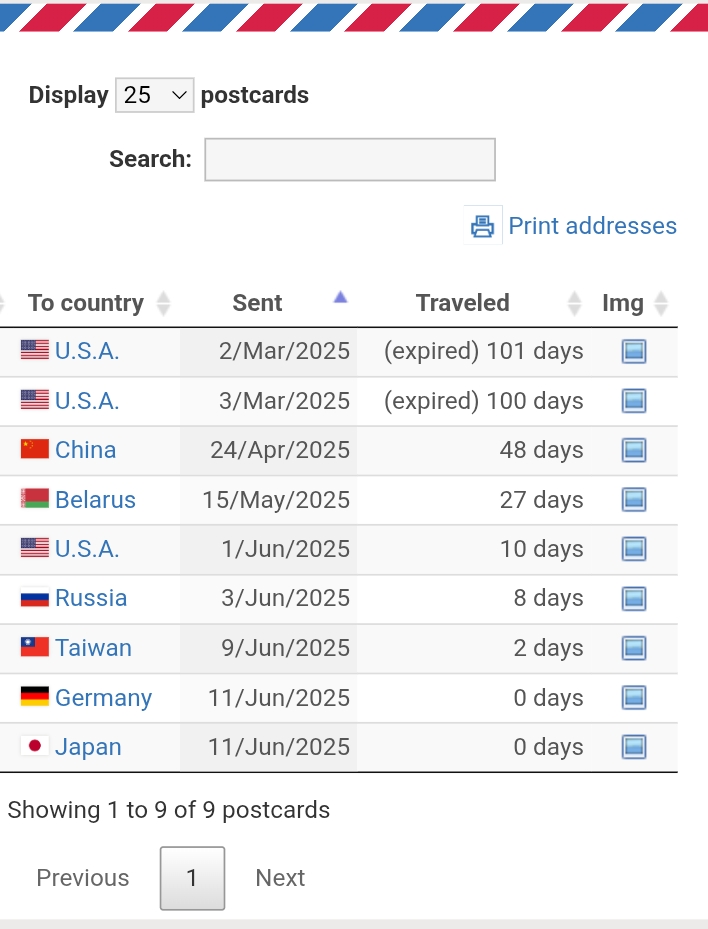Open image icon for Germany postcard
Viewport: 708px width, 929px height.
(633, 697)
